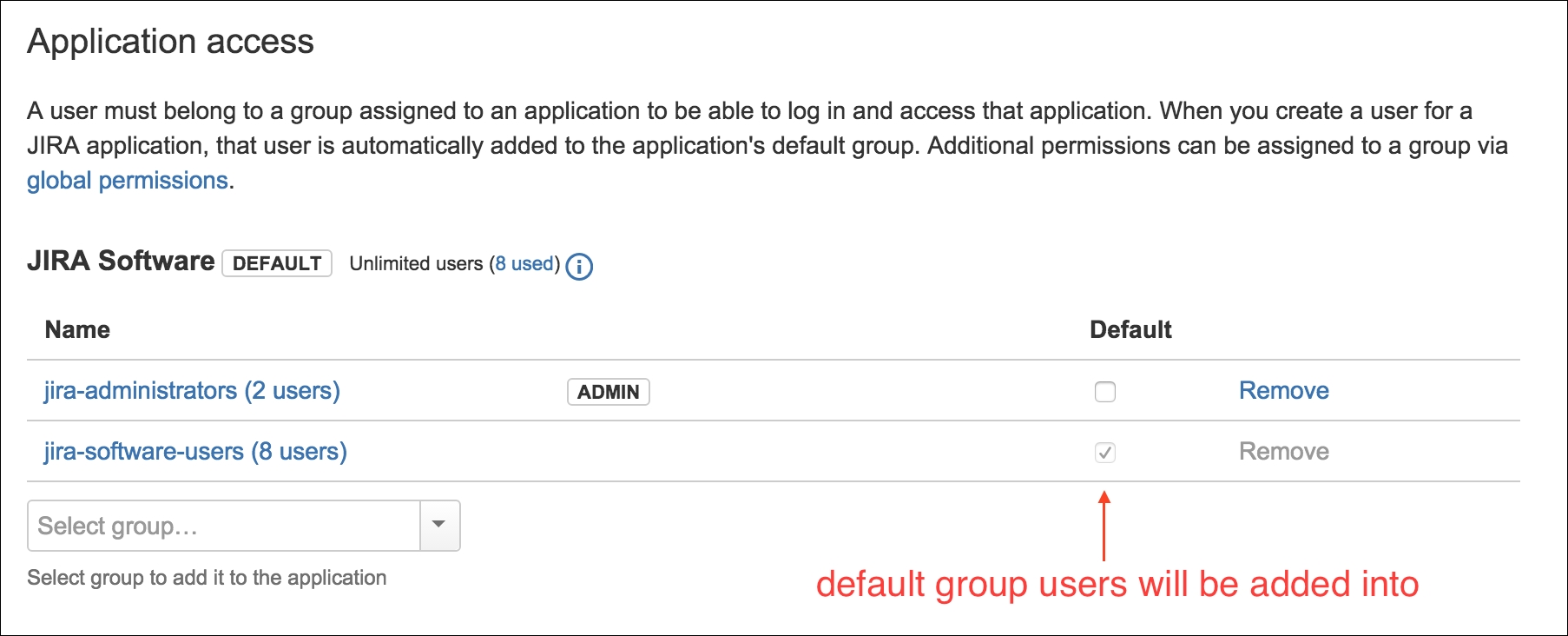
Task: Remove the jira-software-users group
Action: pos(1284,451)
